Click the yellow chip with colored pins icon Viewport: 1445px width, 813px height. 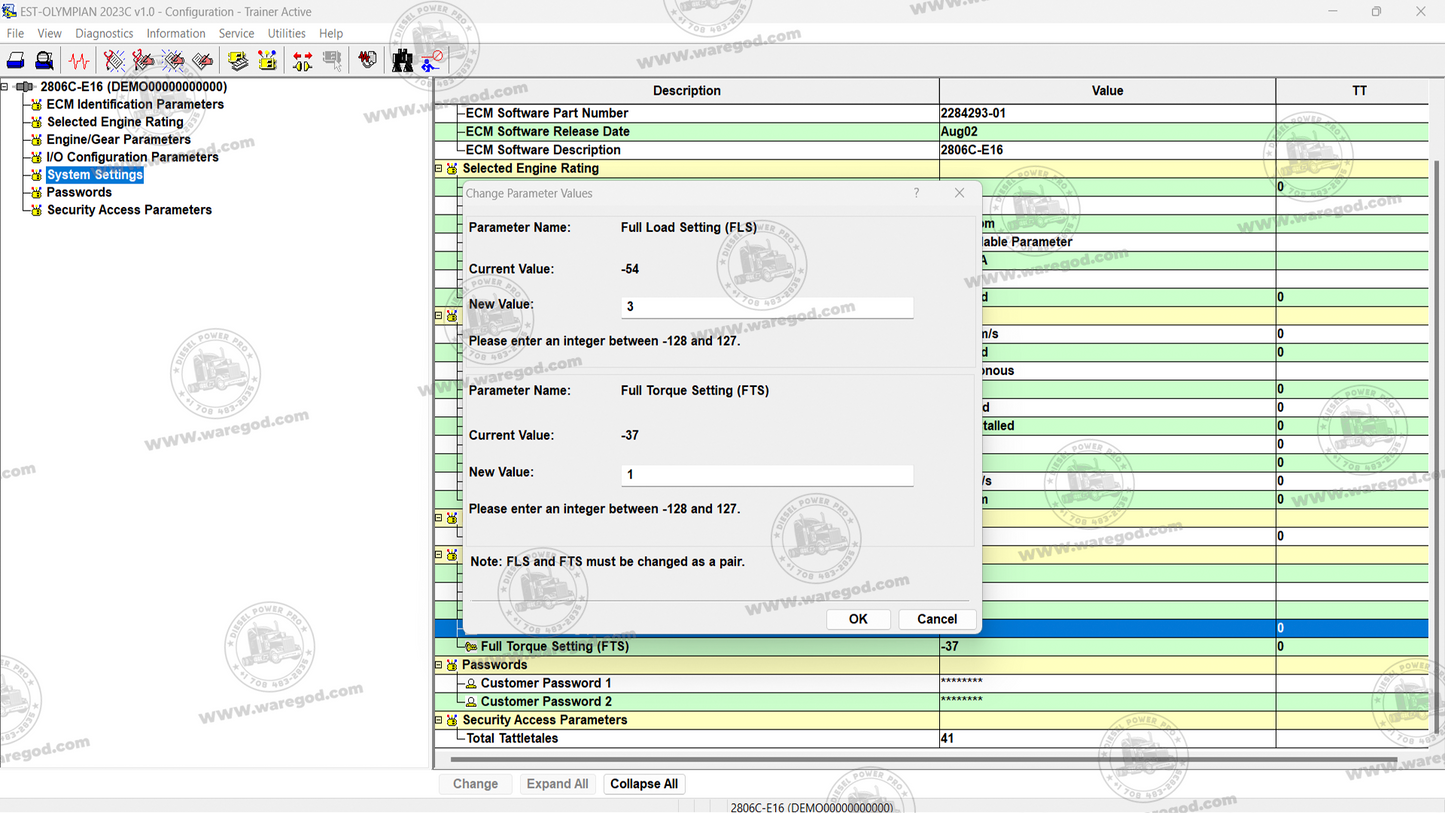(267, 61)
